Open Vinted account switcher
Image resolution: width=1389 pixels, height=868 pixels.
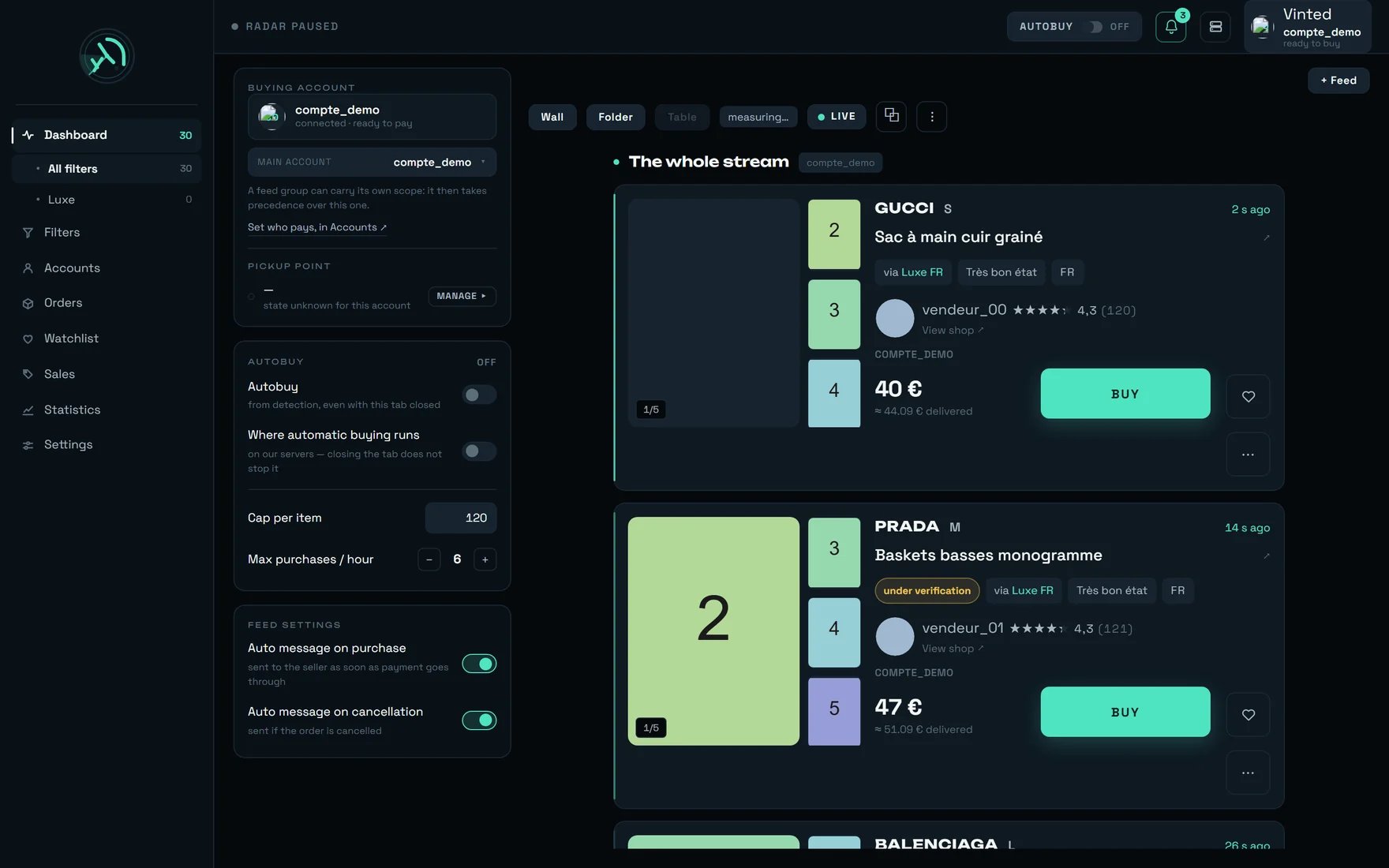coord(1307,27)
